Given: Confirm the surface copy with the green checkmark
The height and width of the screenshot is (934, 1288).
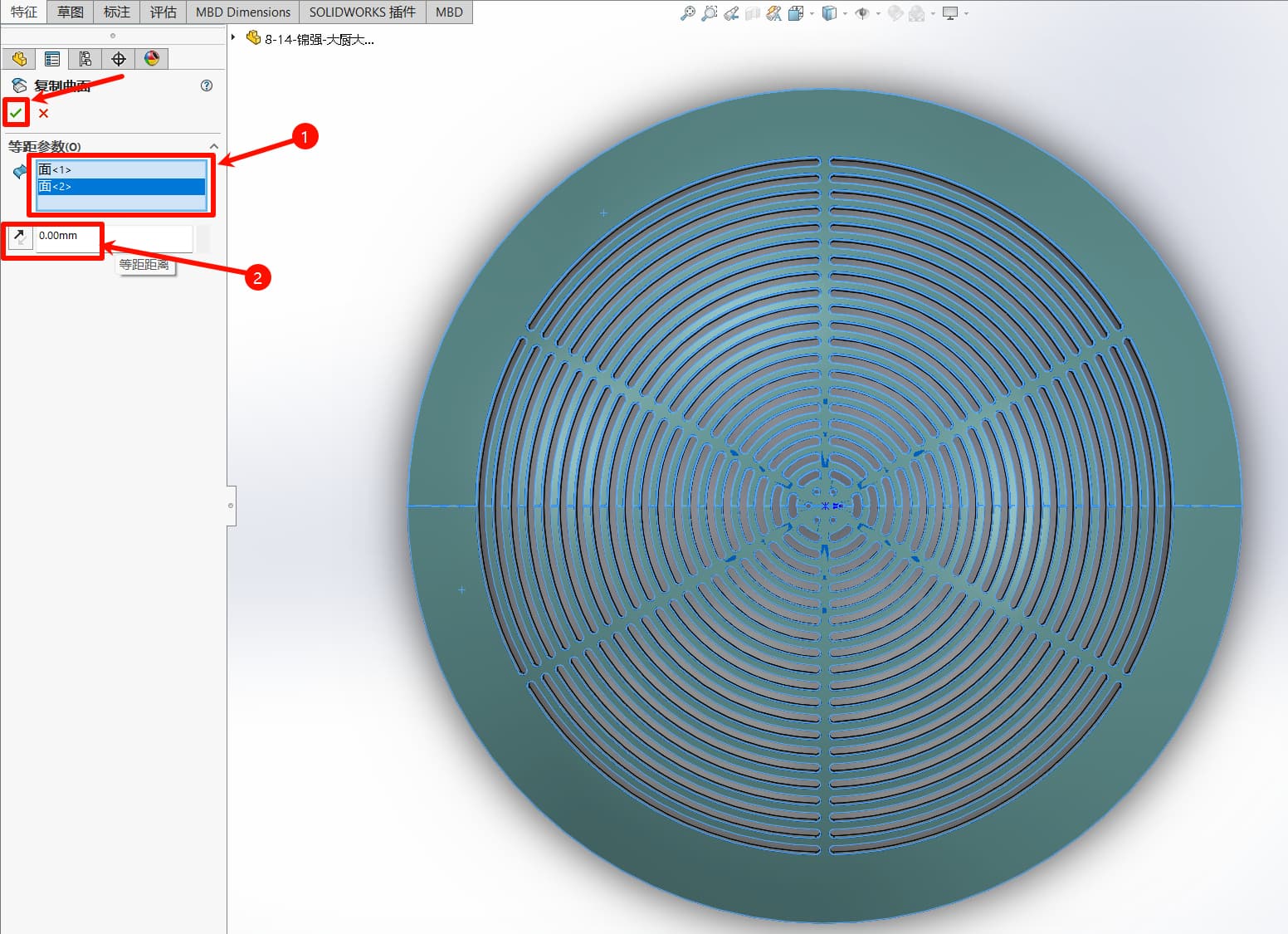Looking at the screenshot, I should point(16,113).
